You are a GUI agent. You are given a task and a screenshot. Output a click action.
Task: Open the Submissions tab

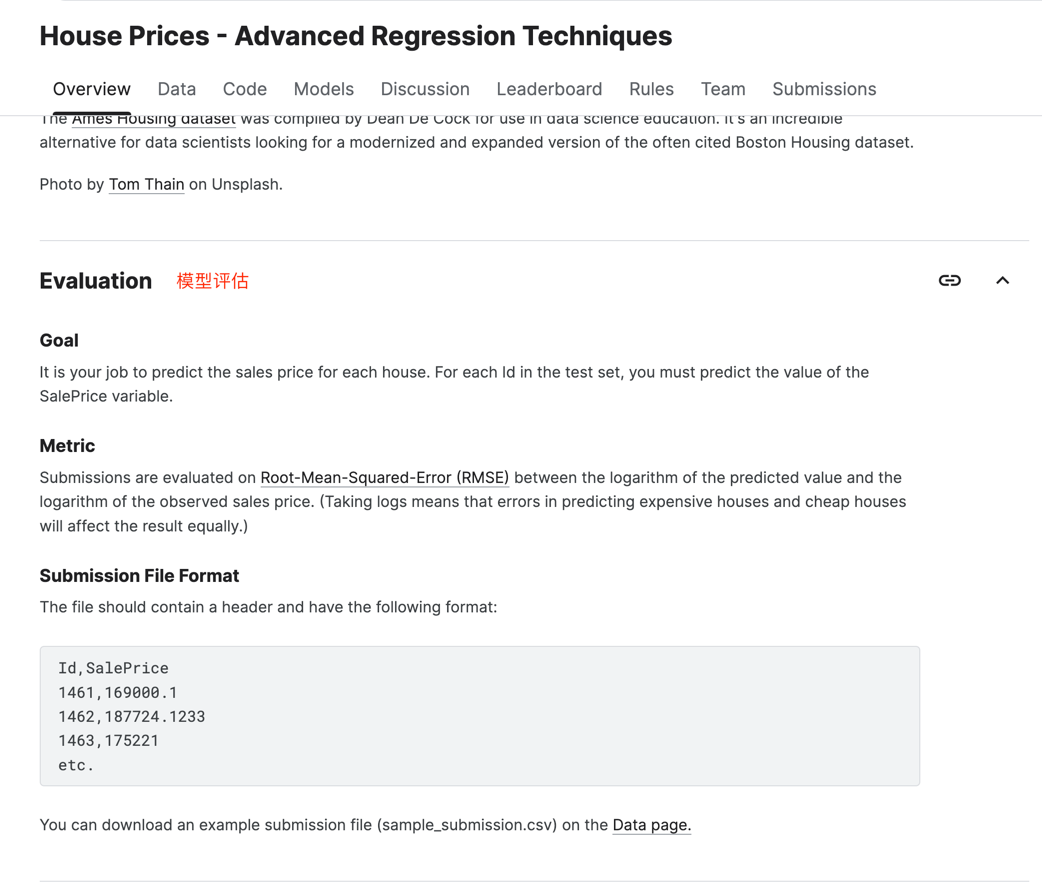pos(824,89)
